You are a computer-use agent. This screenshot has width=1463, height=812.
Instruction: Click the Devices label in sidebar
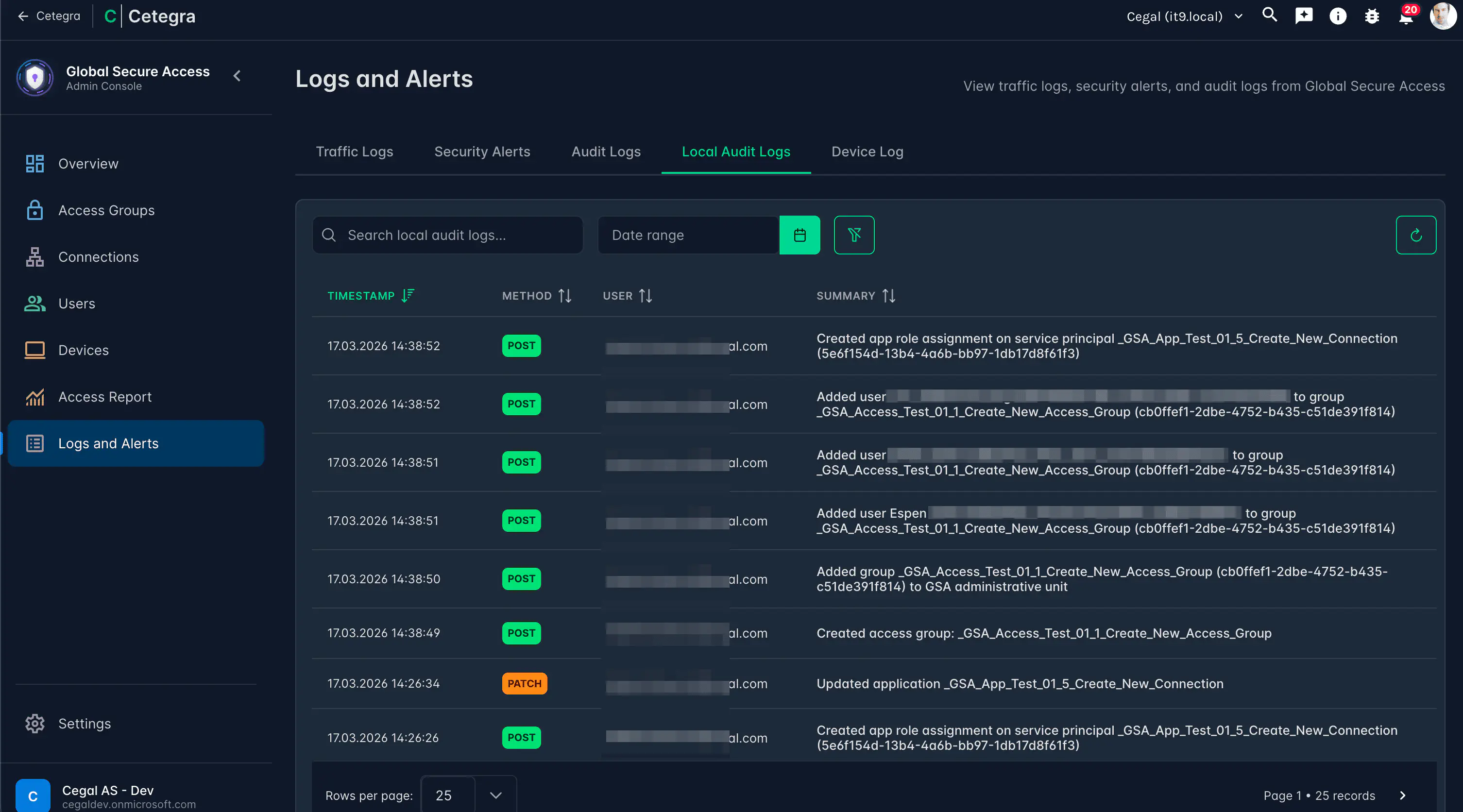84,350
